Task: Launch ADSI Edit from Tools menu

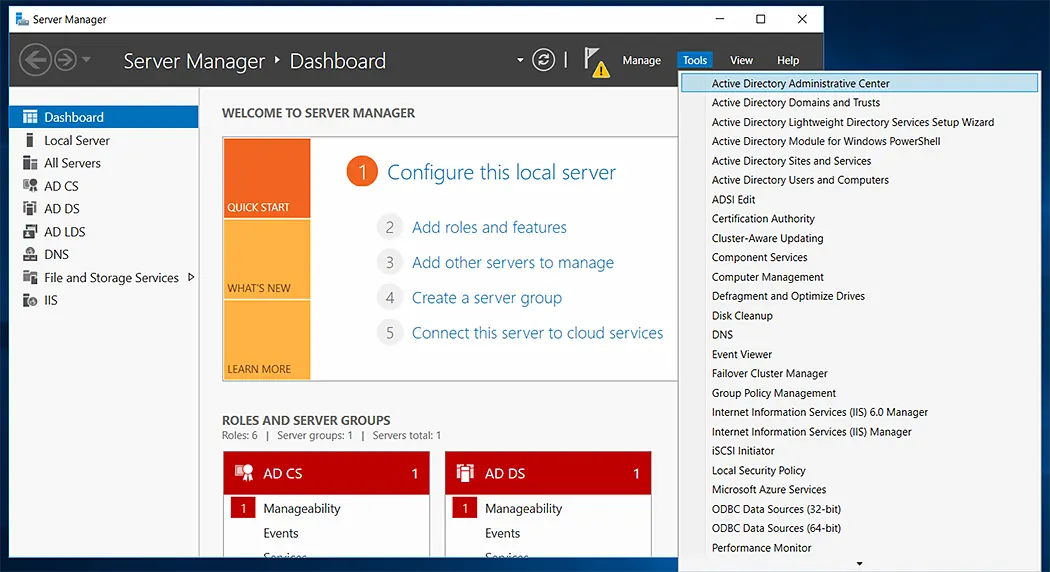Action: 859,200
